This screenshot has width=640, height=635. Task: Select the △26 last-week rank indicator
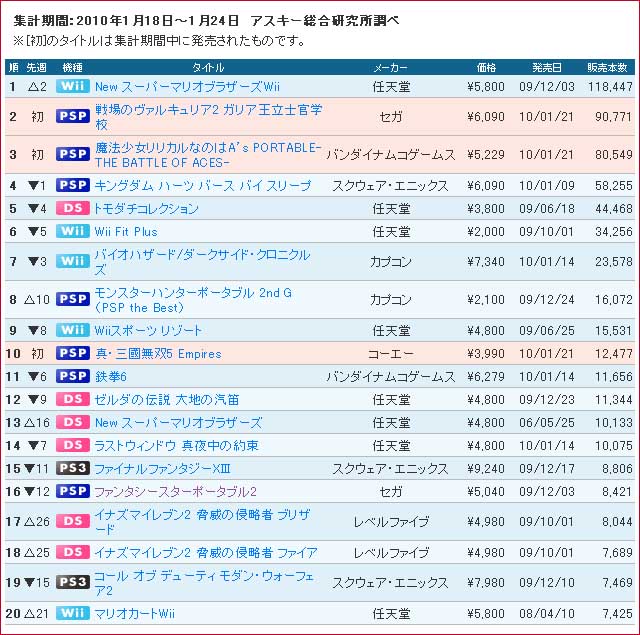[37, 522]
